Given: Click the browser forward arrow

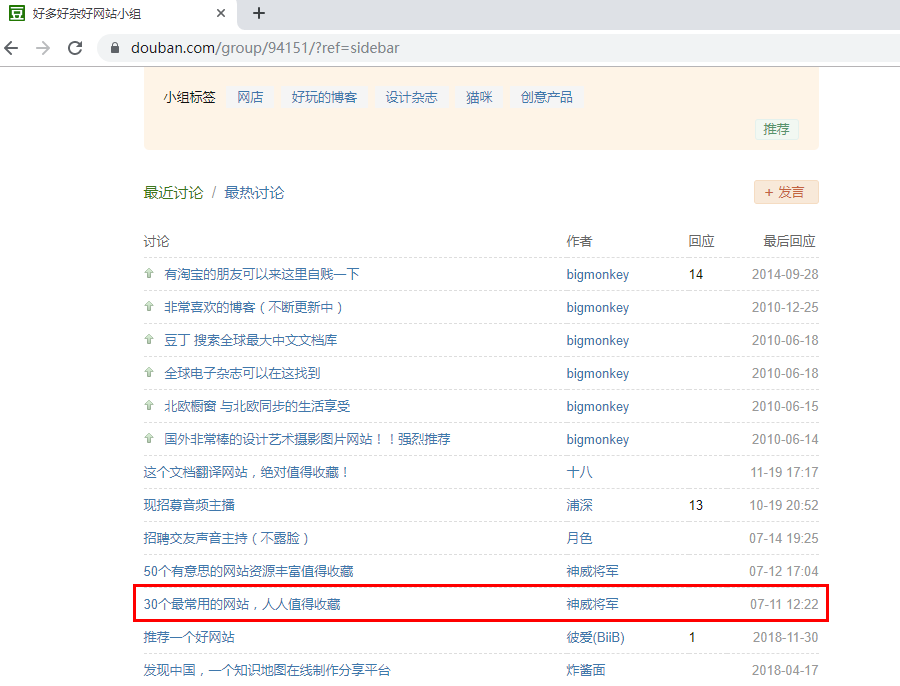Looking at the screenshot, I should [43, 48].
